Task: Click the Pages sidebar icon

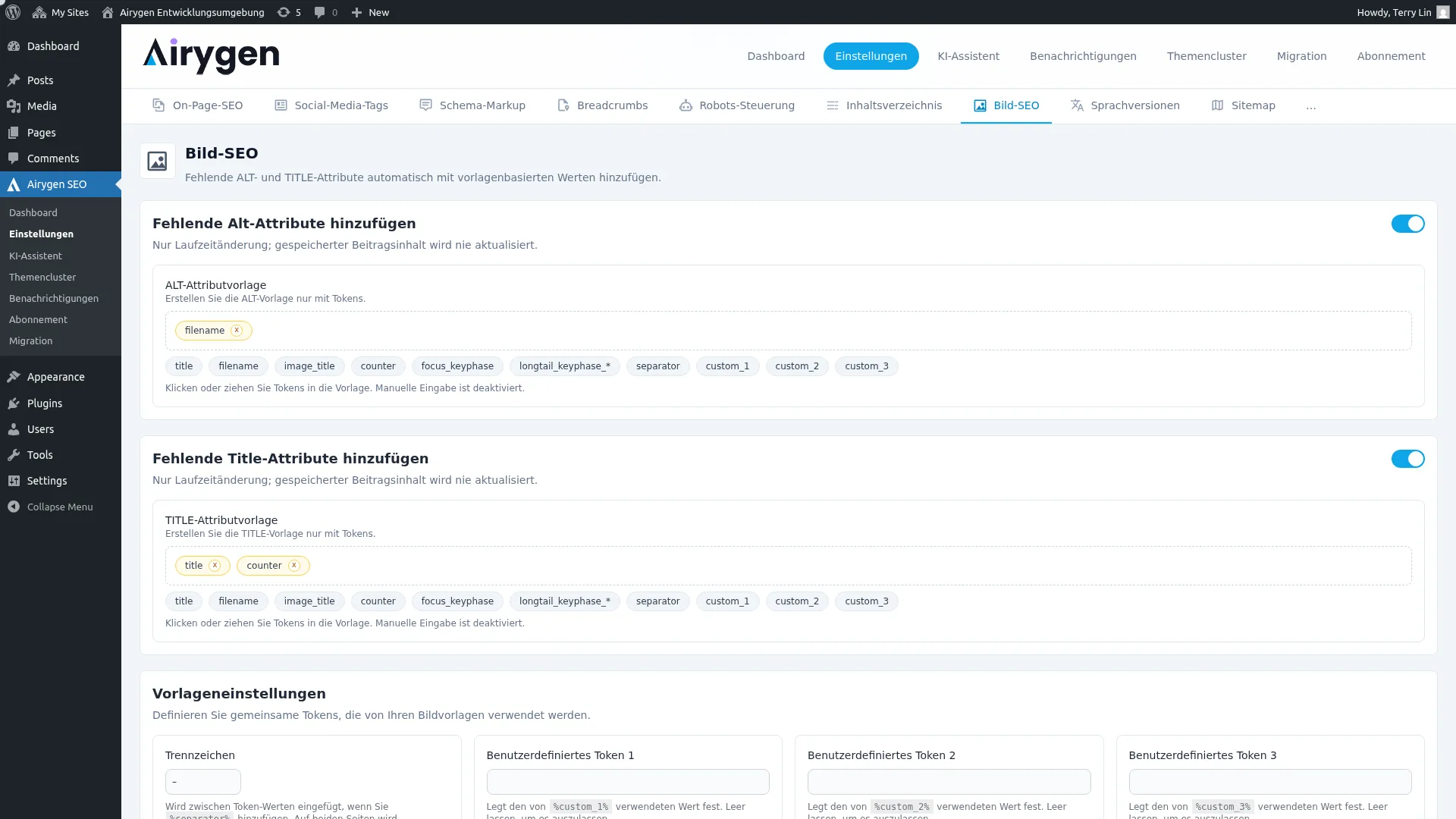Action: tap(14, 133)
